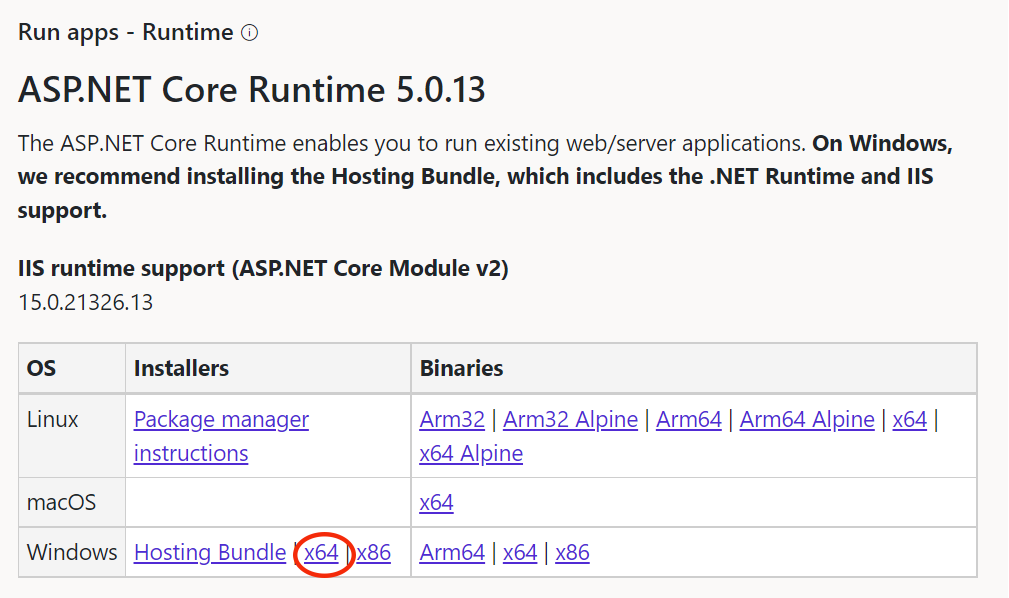The height and width of the screenshot is (598, 1009).
Task: Select the Run apps - Runtime heading
Action: click(x=125, y=32)
